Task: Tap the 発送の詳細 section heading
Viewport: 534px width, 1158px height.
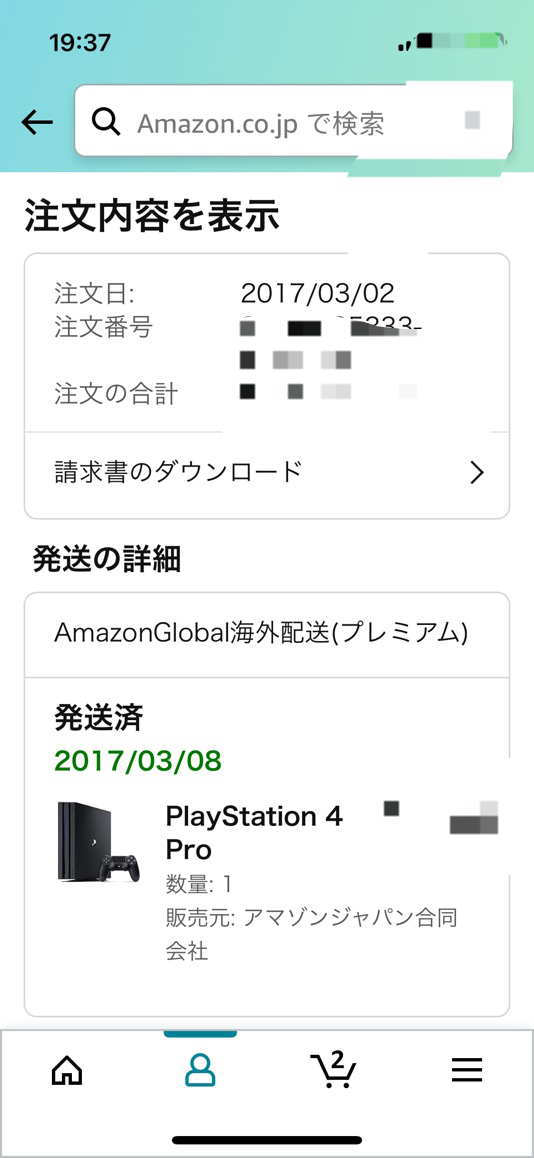Action: [x=106, y=561]
